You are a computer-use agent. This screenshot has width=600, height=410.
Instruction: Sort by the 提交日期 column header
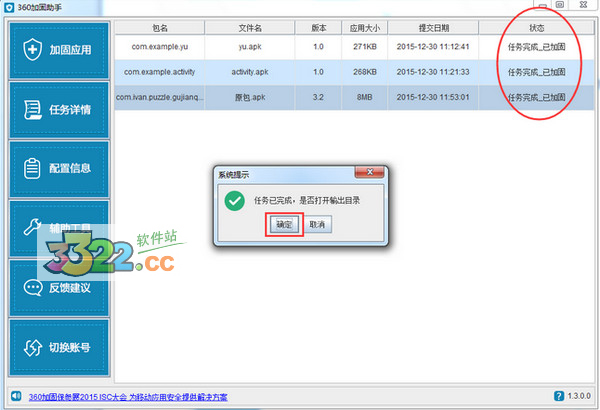tap(433, 28)
